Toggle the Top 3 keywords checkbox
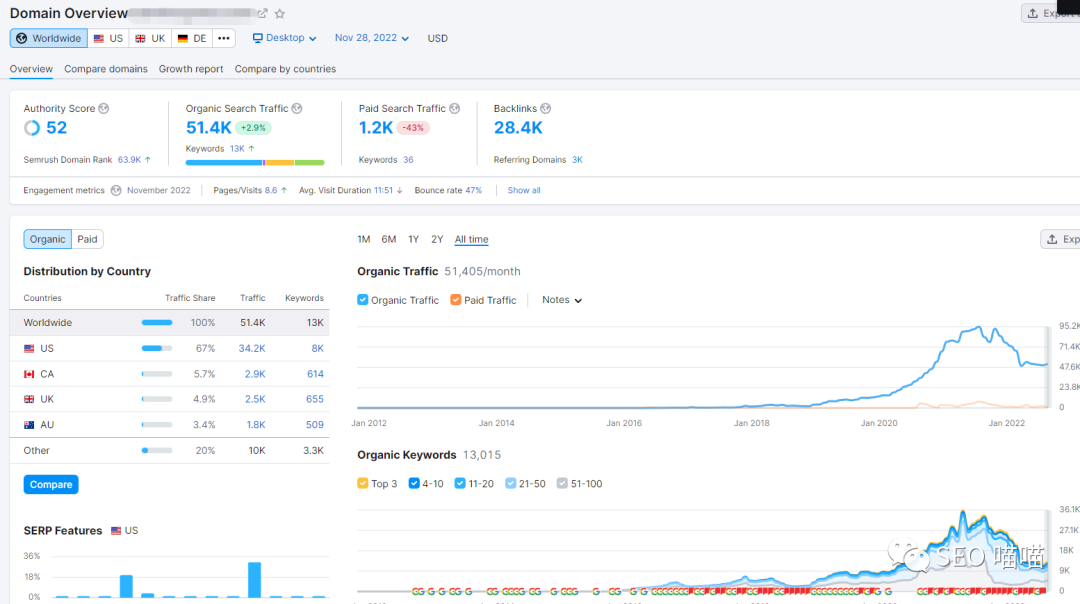Viewport: 1080px width, 604px height. coord(362,483)
